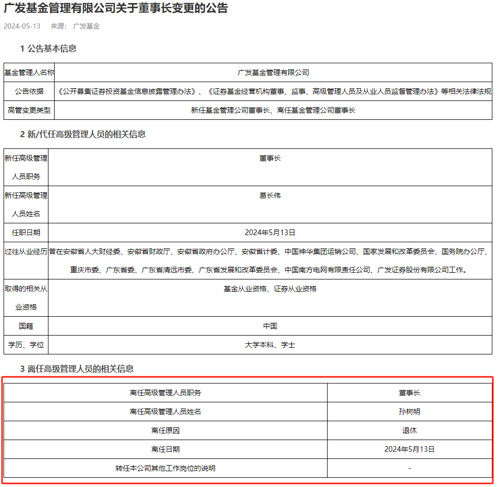Screen dimensions: 500x487
Task: Click appointment date 2024年5月13日 in section 2
Action: (x=270, y=232)
